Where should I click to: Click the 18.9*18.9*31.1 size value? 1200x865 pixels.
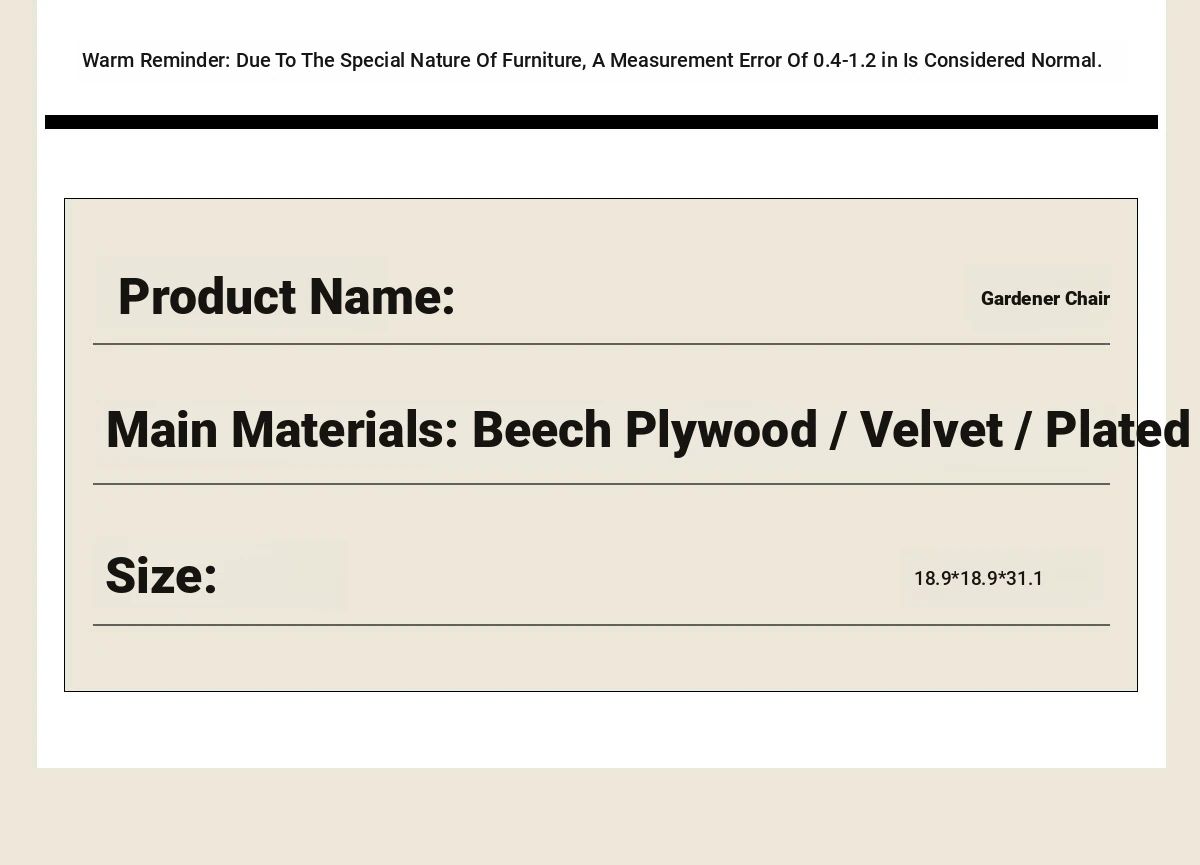[978, 579]
